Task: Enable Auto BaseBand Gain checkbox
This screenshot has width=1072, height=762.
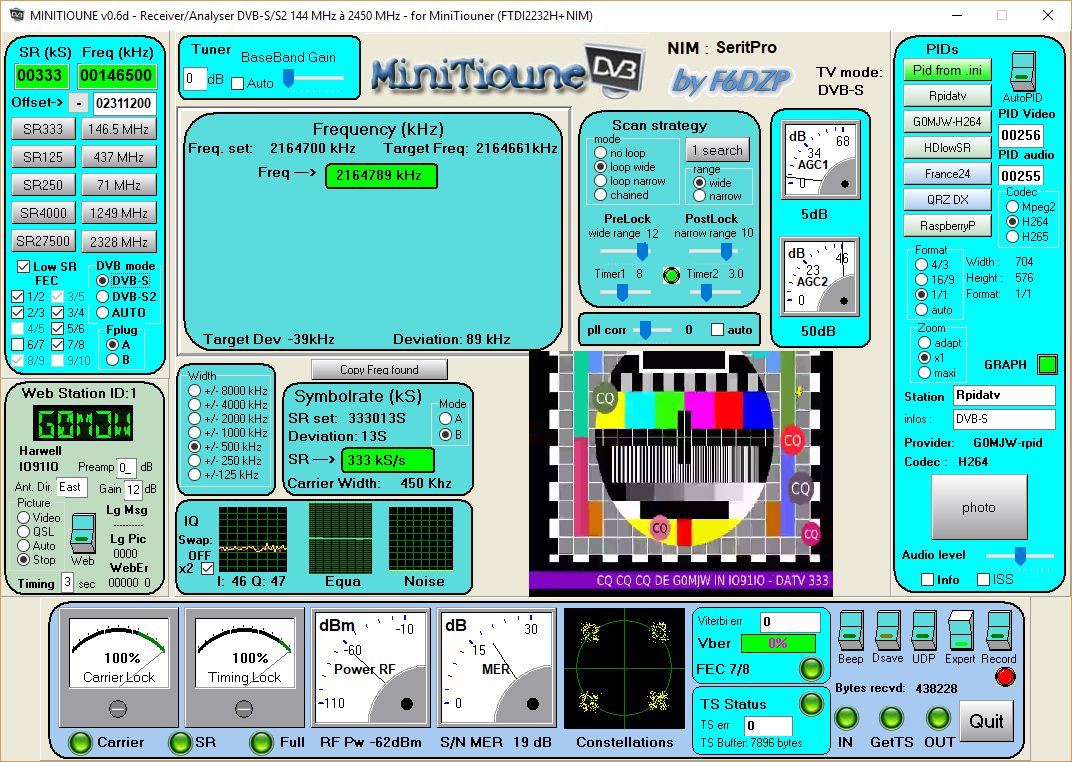Action: 237,83
